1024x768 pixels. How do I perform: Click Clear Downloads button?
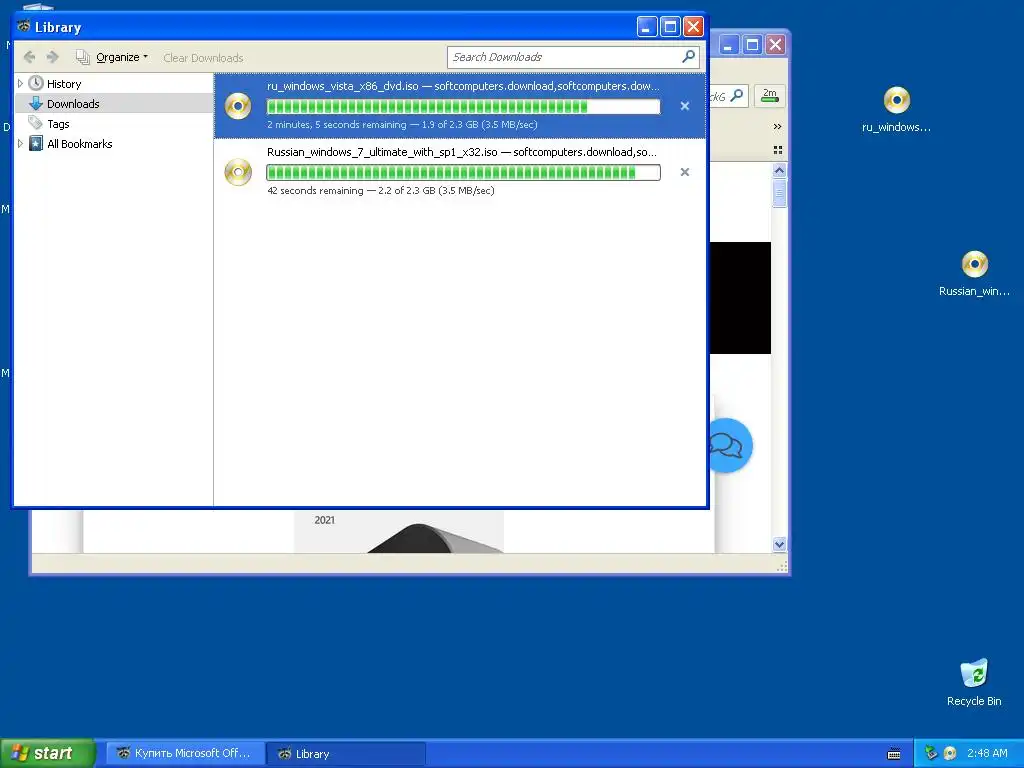tap(203, 58)
